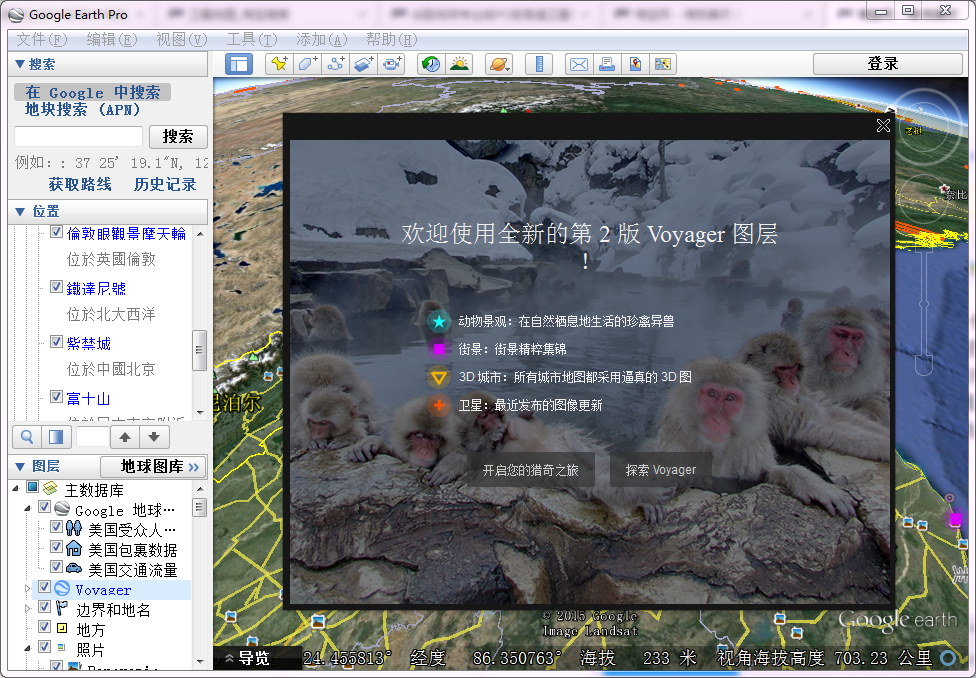The width and height of the screenshot is (976, 678).
Task: Open the 工具(T) menu
Action: pos(251,40)
